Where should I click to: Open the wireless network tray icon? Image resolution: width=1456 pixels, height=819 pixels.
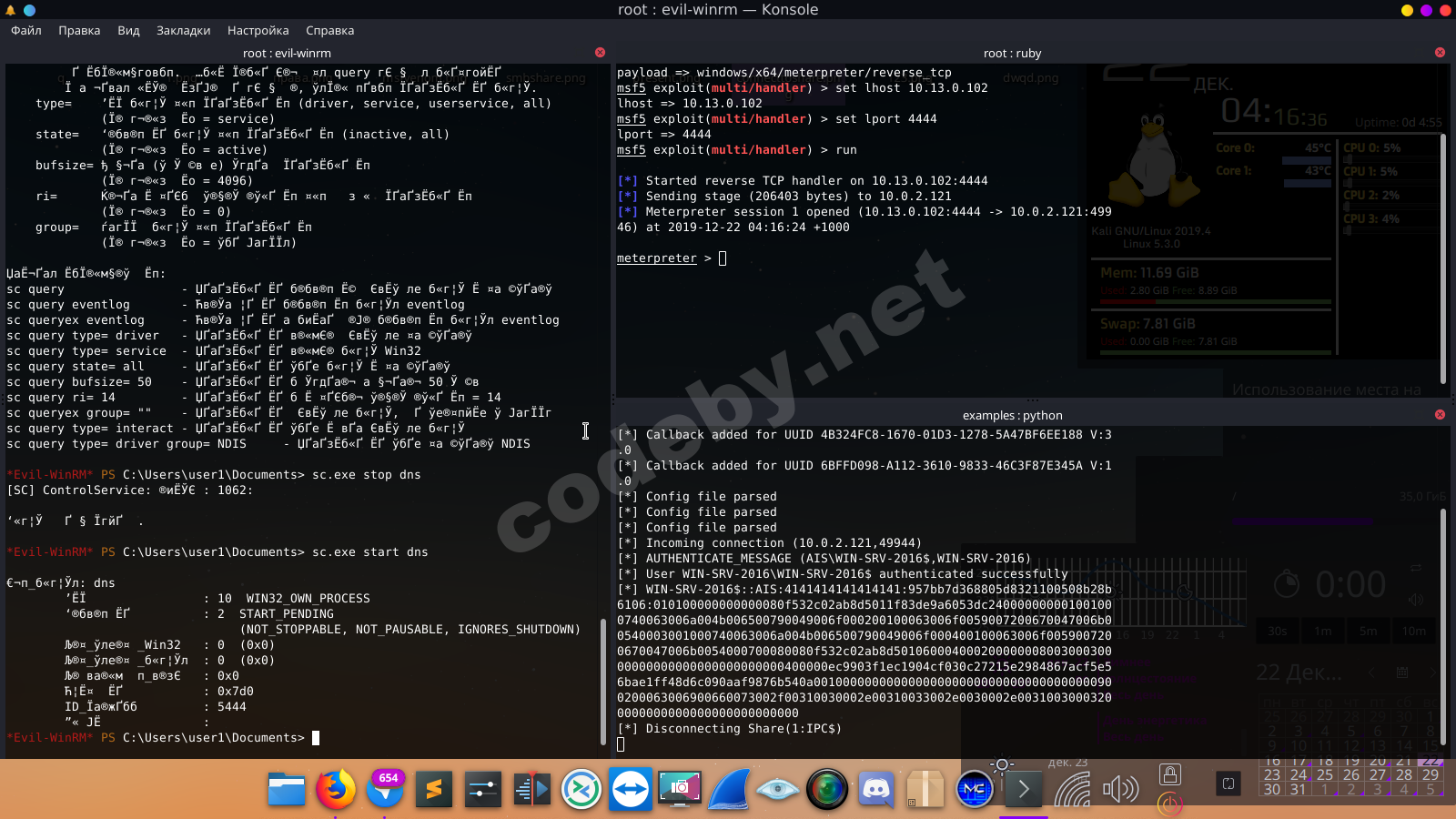[1072, 789]
